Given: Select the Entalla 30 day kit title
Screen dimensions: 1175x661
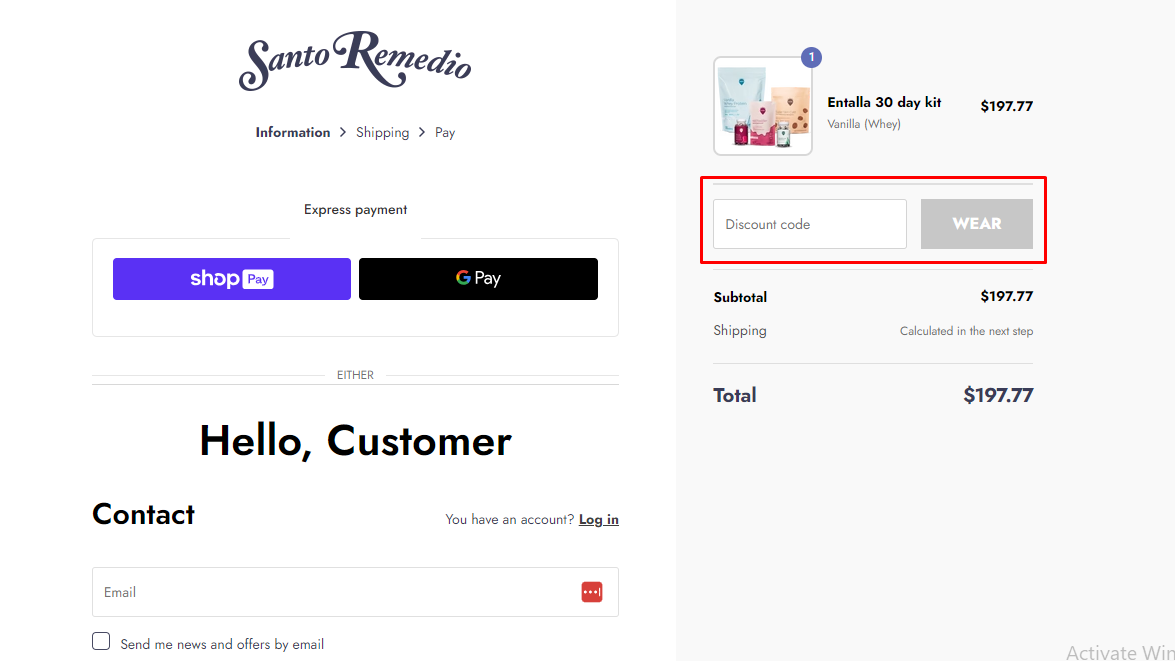Looking at the screenshot, I should (x=884, y=103).
